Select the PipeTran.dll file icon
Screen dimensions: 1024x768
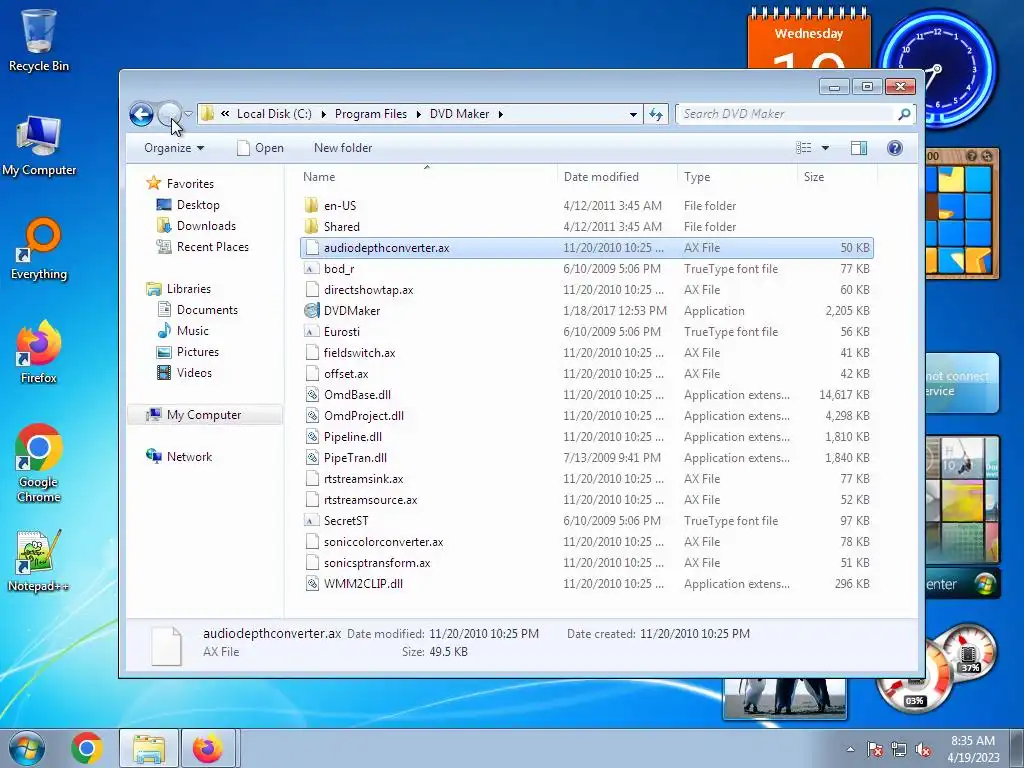tap(312, 458)
